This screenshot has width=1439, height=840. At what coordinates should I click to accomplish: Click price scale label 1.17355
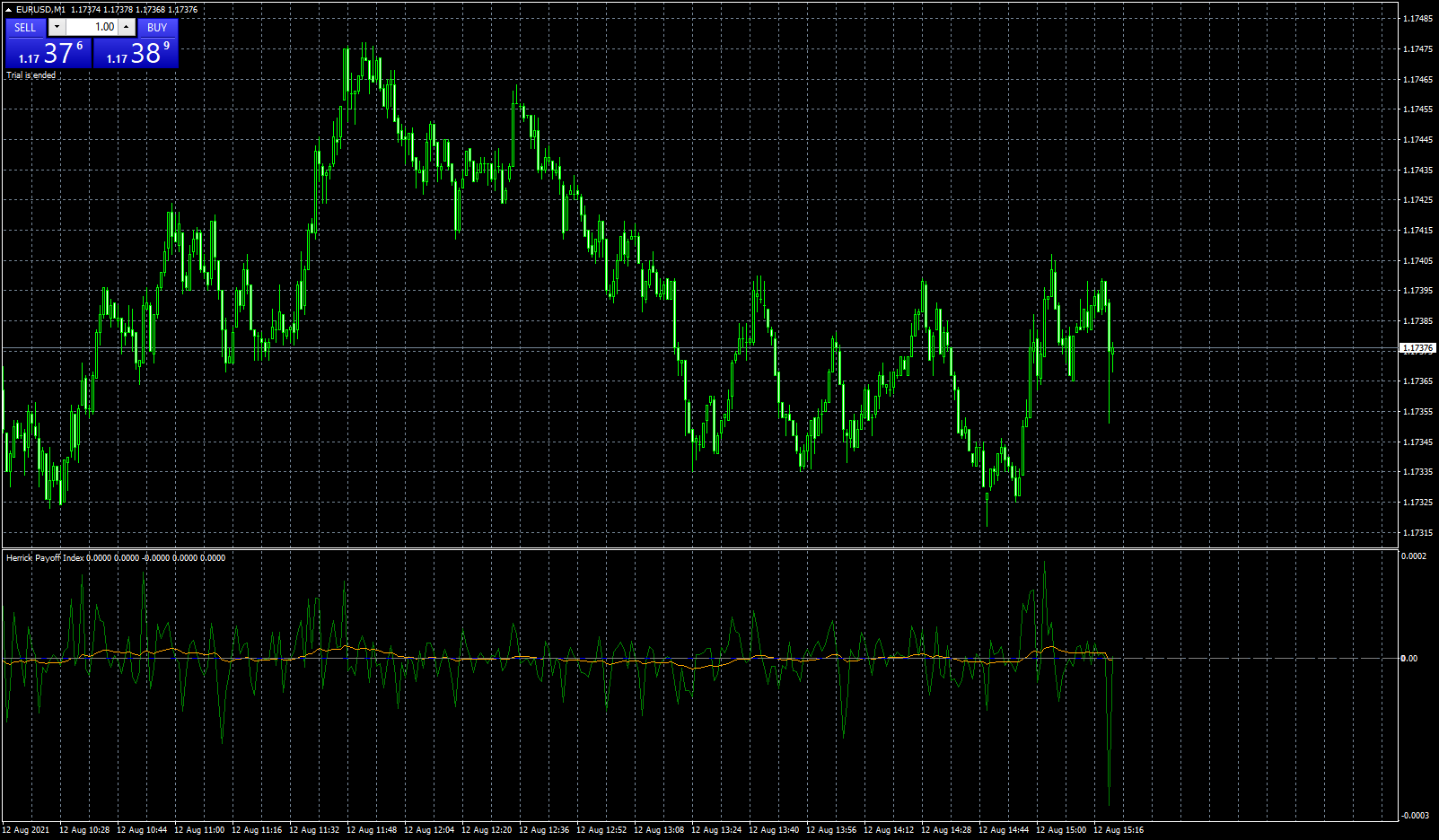tap(1417, 412)
